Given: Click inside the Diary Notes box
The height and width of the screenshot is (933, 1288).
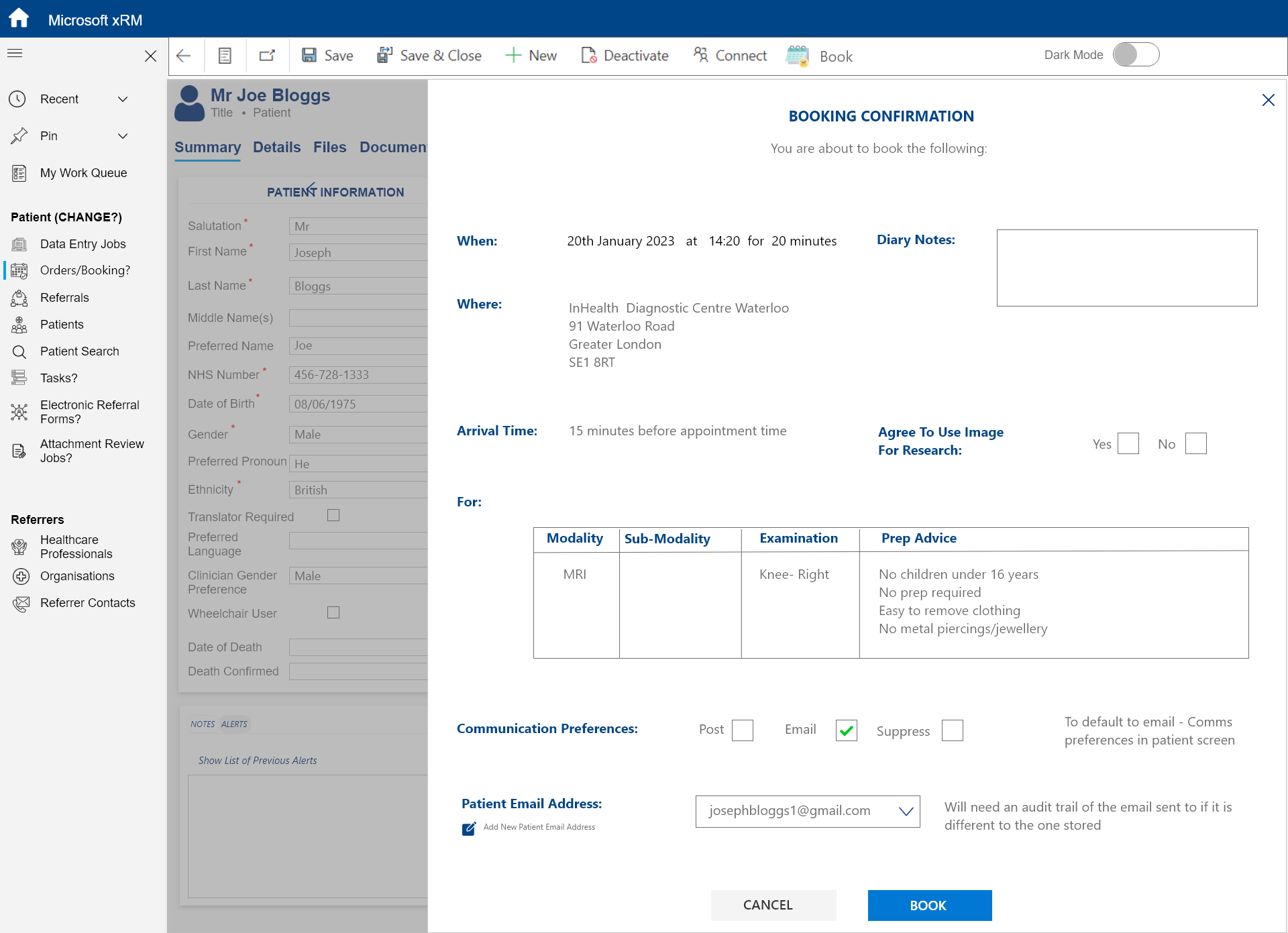Looking at the screenshot, I should [1126, 268].
